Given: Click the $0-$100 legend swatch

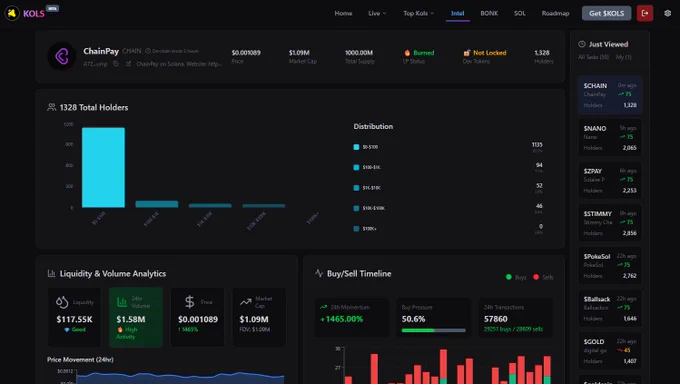Looking at the screenshot, I should [x=356, y=147].
